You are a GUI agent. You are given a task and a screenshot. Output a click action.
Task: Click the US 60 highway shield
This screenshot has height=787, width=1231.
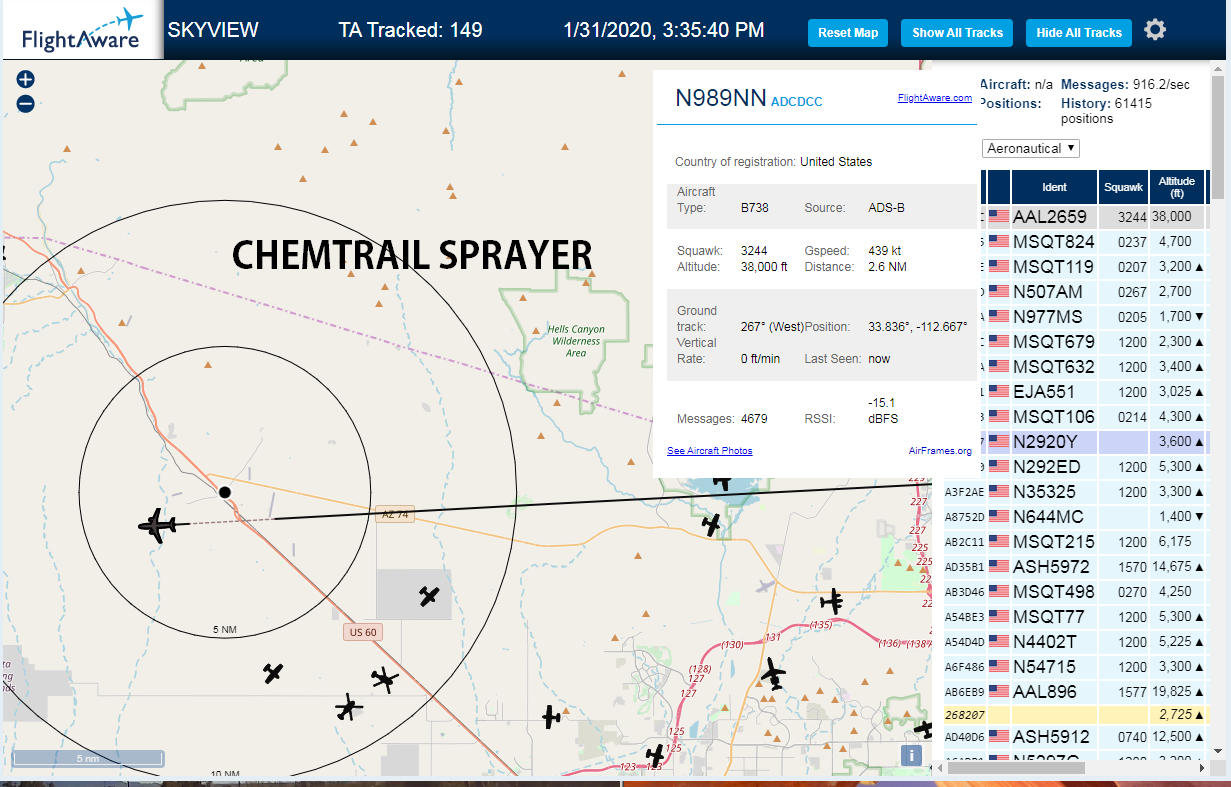(362, 631)
